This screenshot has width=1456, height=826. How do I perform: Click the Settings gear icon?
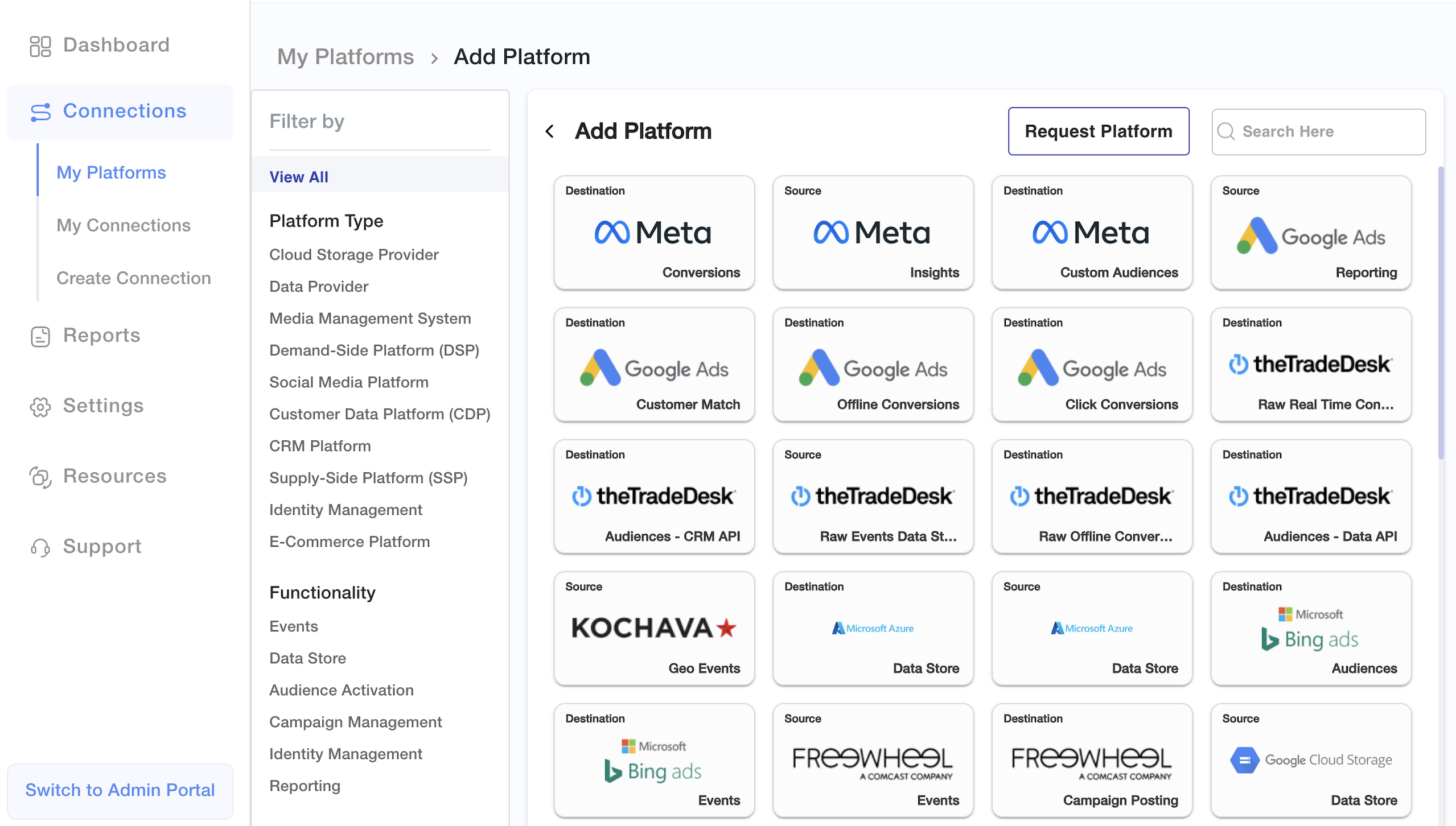[40, 406]
